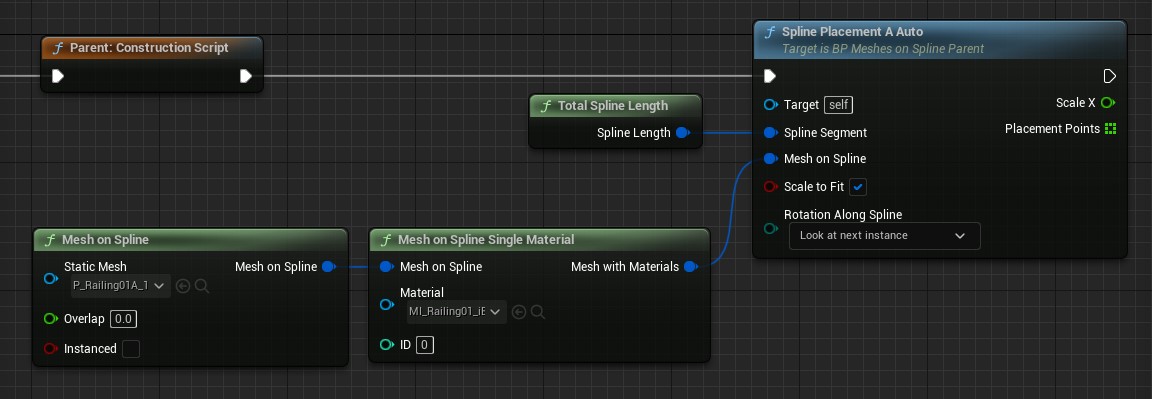This screenshot has height=399, width=1152.
Task: Click the Spline Segment input pin
Action: [770, 133]
